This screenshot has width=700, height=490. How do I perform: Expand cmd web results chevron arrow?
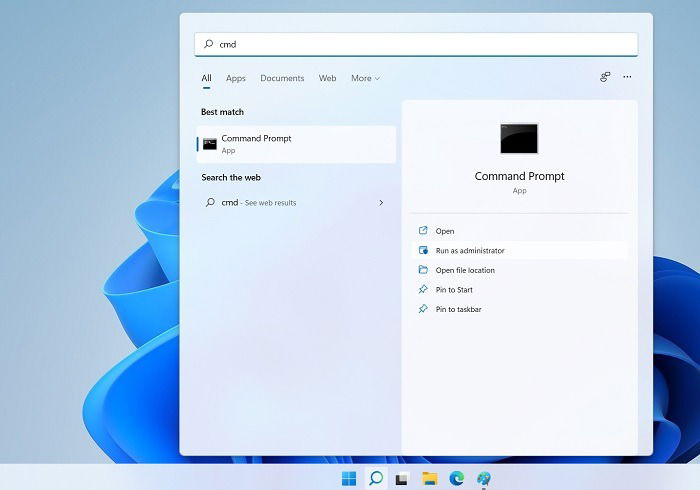click(381, 203)
